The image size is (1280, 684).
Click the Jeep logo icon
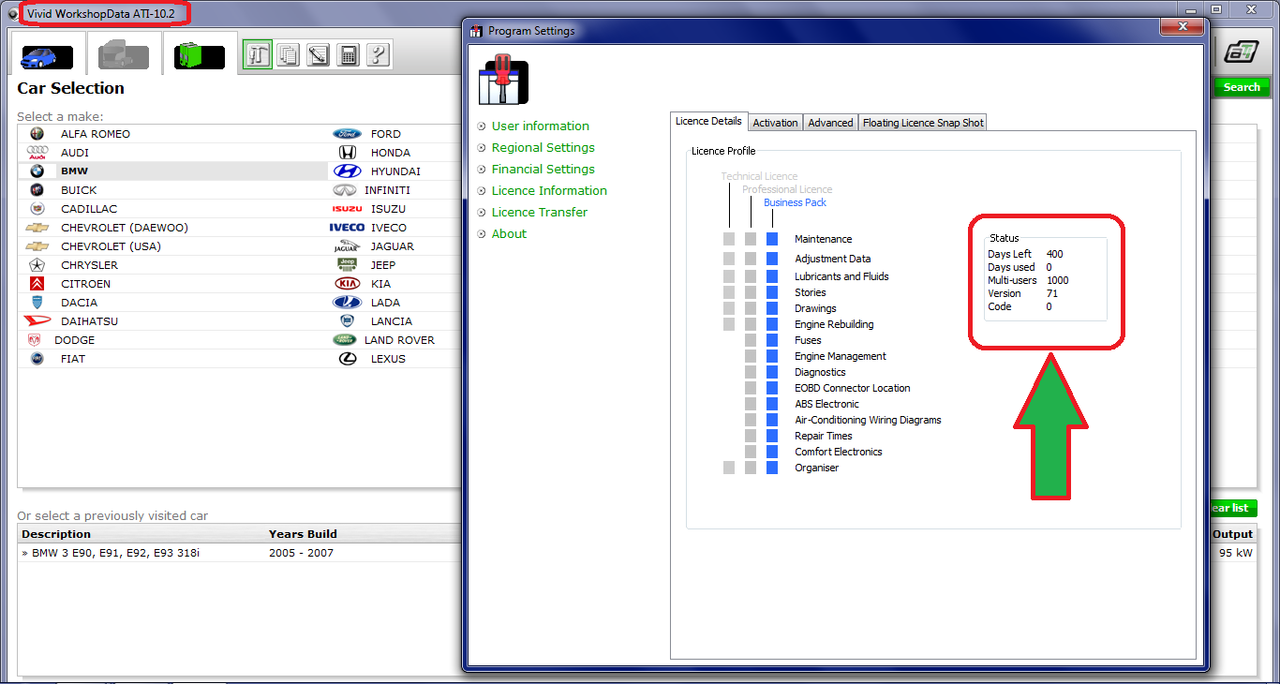pos(347,265)
